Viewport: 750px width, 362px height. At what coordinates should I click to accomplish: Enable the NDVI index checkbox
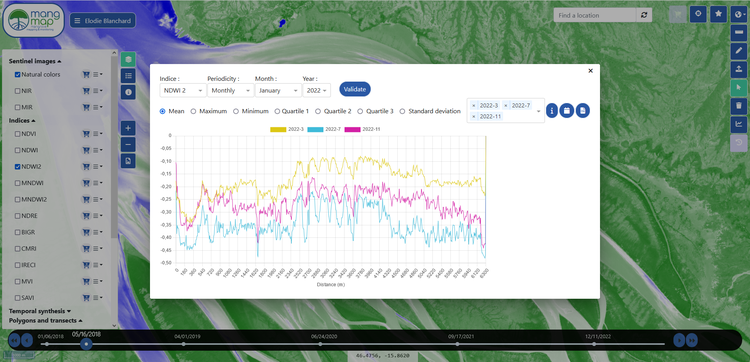click(x=17, y=134)
